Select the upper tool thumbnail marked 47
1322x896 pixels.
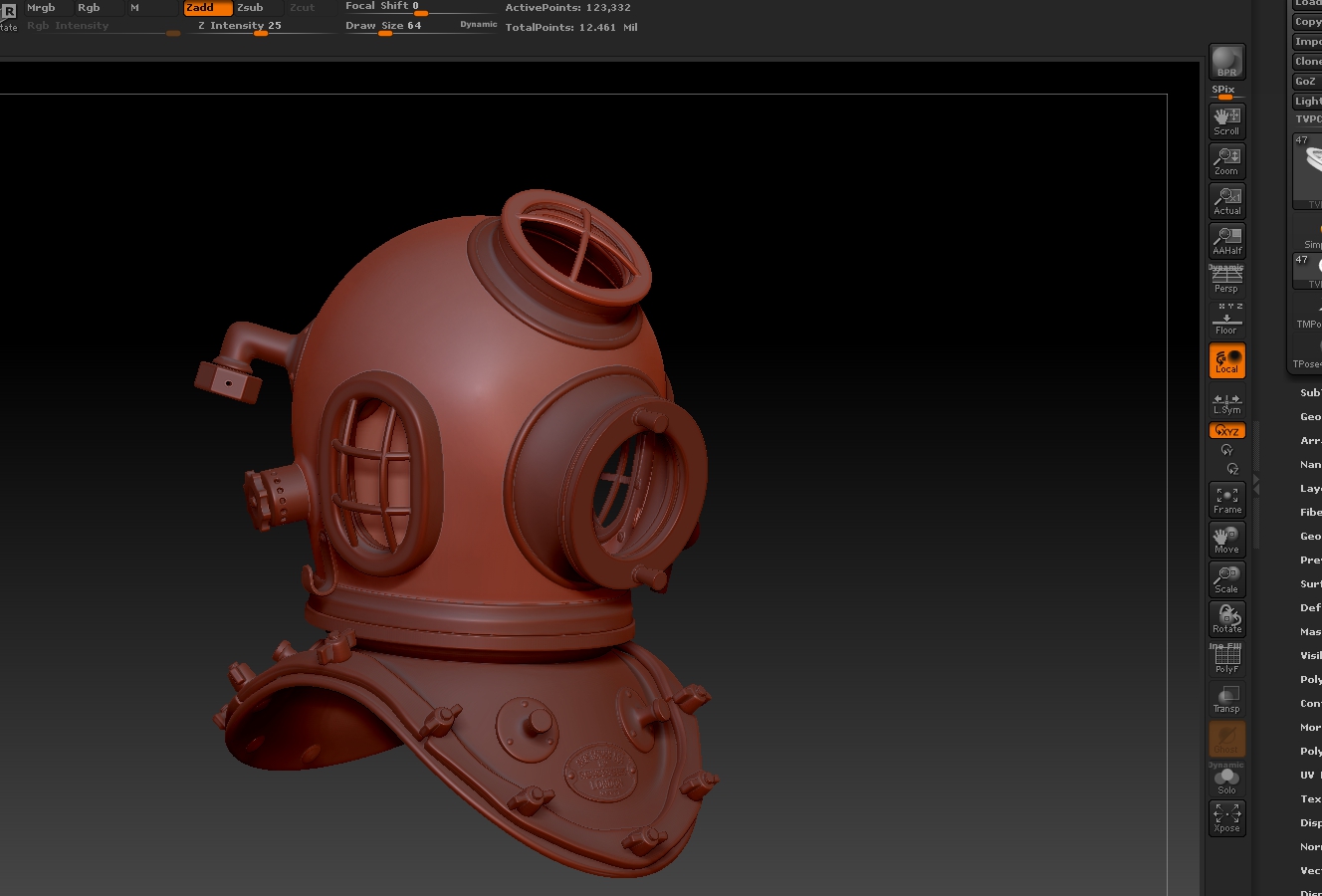coord(1307,171)
